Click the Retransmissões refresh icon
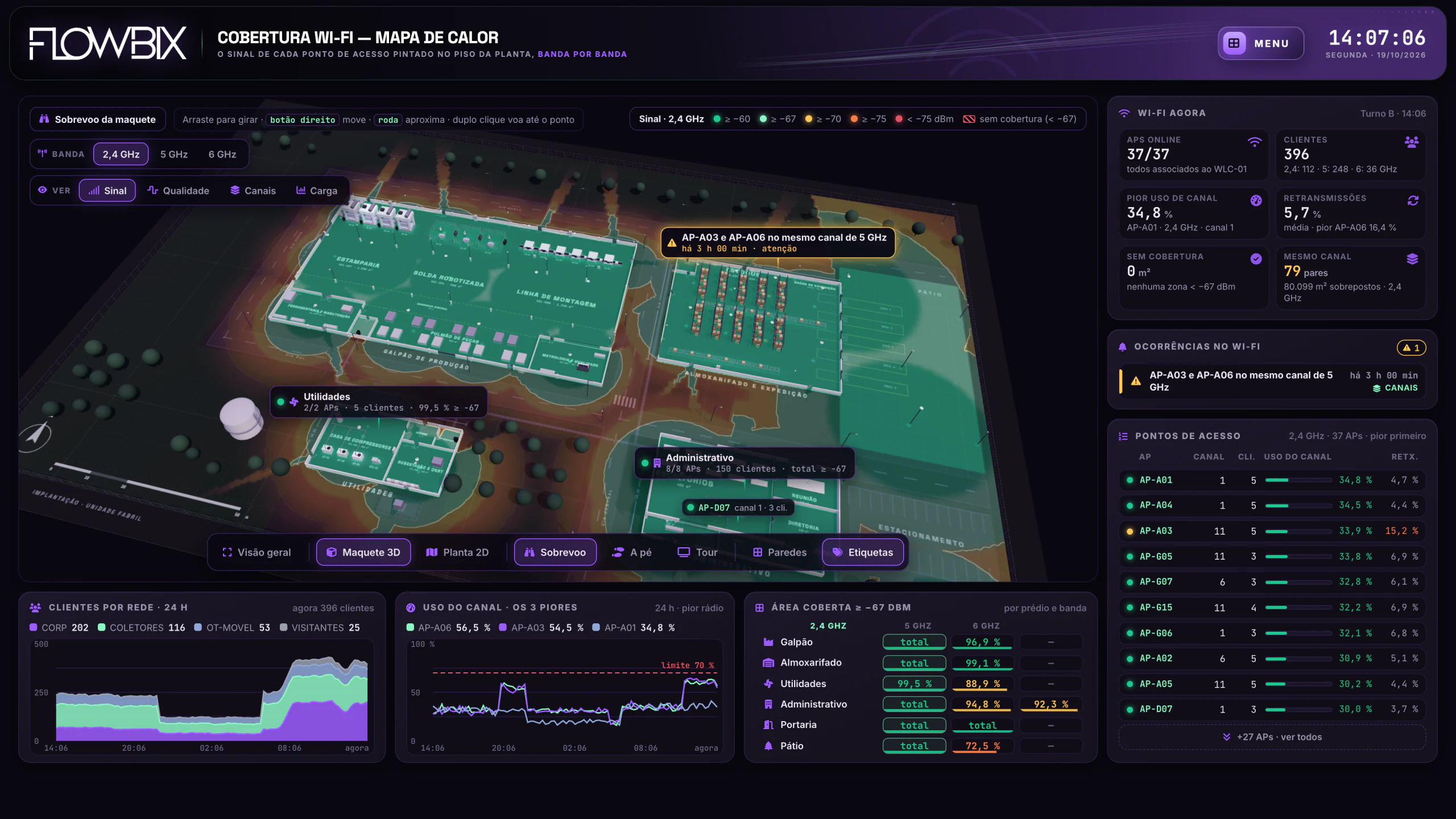The image size is (1456, 819). click(x=1413, y=200)
